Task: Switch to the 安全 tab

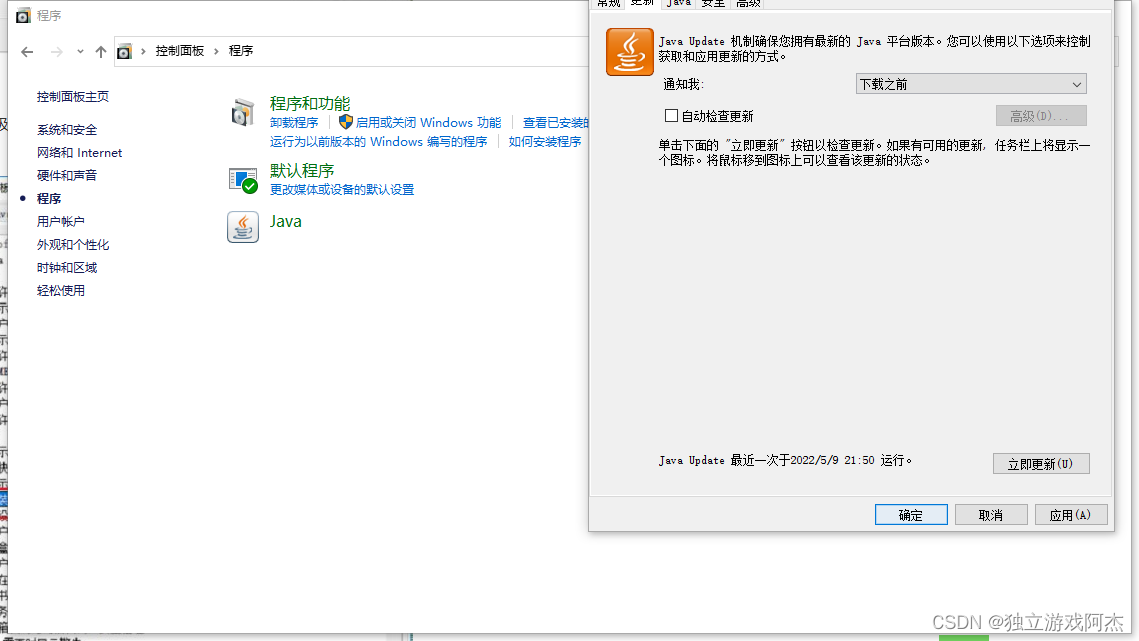Action: 713,4
